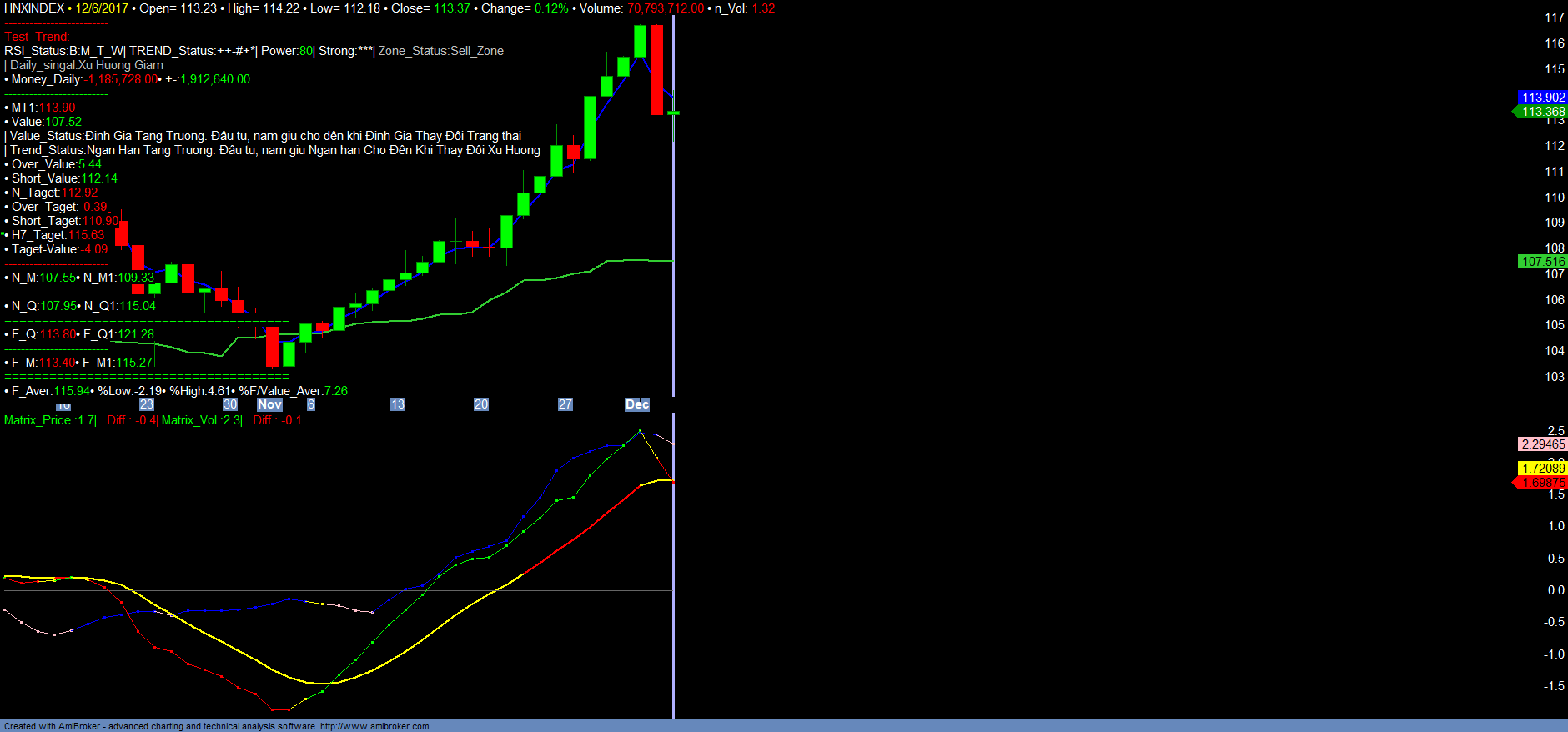Viewport: 1568px width, 732px height.
Task: Click the yellow 1.72089 indicator value label
Action: [x=1542, y=469]
